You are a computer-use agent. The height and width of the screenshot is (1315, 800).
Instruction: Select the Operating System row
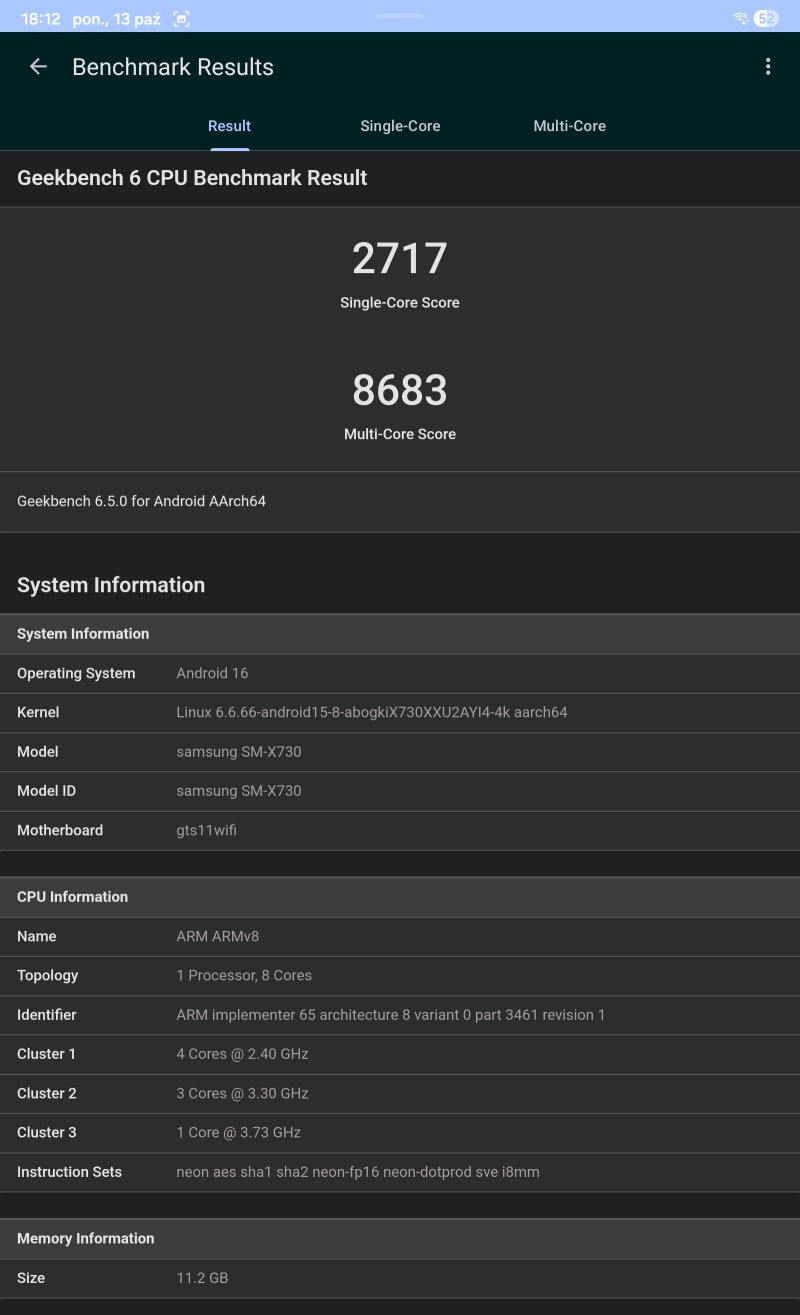tap(400, 673)
